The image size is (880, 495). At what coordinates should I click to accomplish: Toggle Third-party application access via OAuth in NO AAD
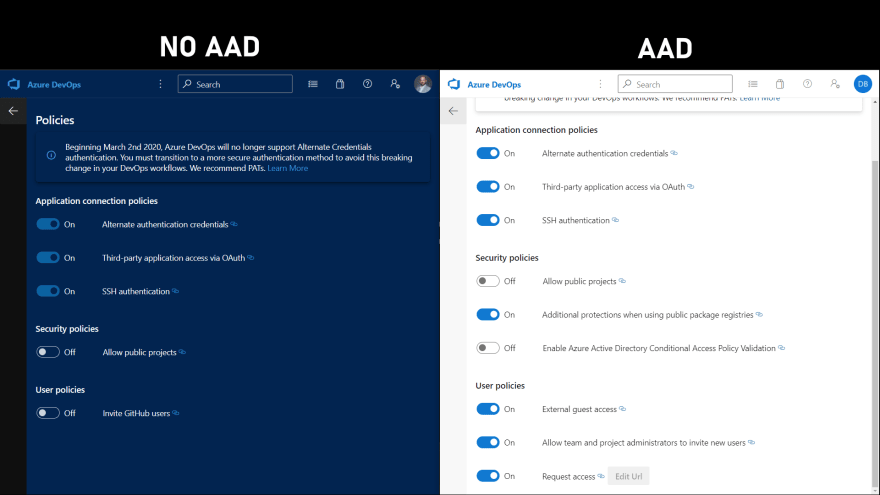tap(48, 258)
